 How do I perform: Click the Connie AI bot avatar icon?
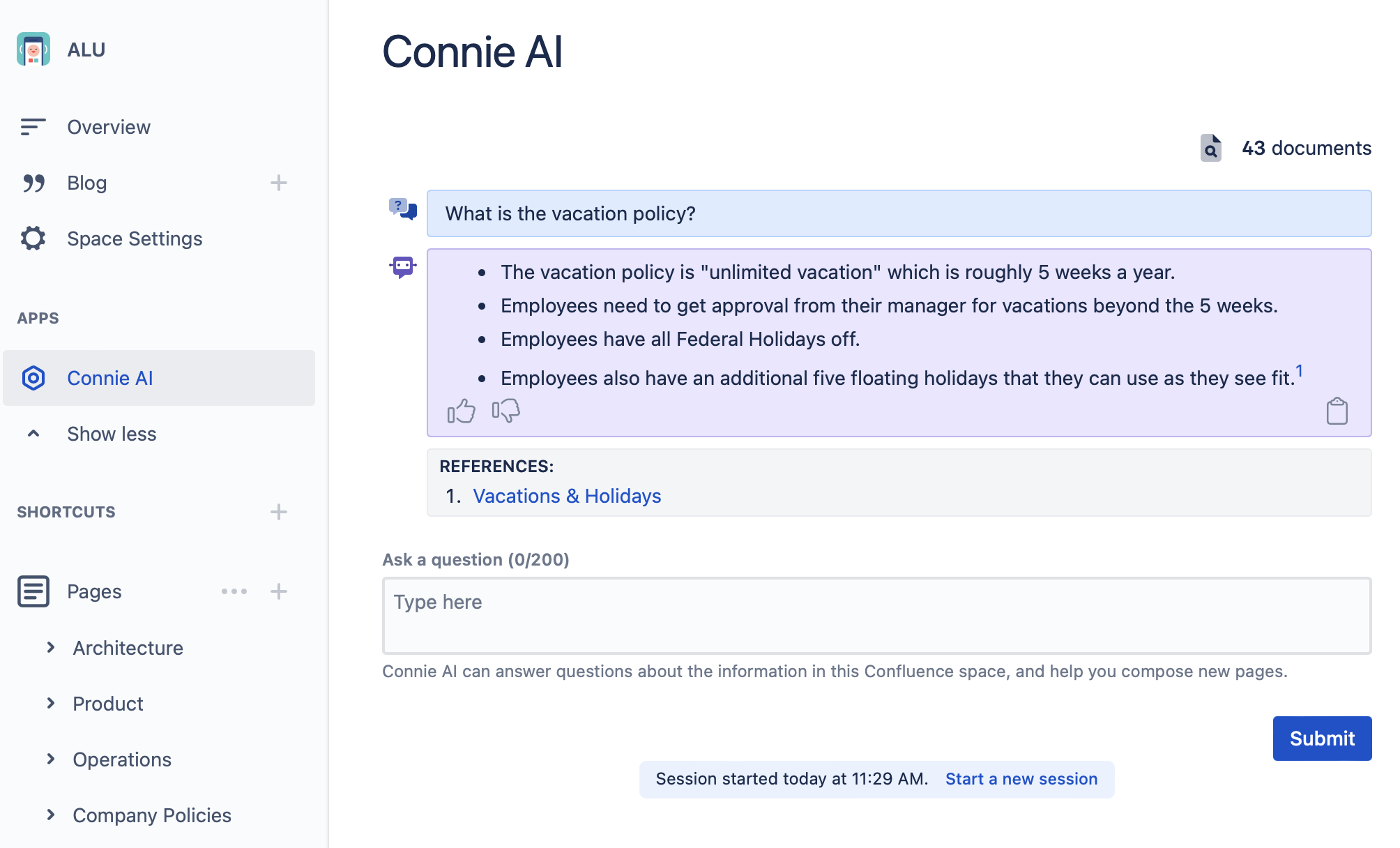[x=403, y=266]
